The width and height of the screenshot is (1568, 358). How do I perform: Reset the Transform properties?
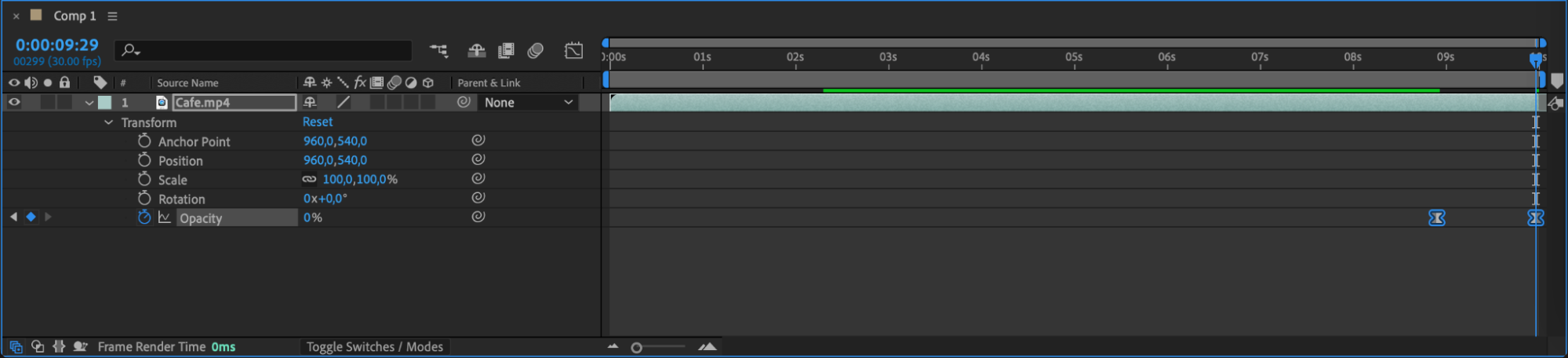(318, 122)
